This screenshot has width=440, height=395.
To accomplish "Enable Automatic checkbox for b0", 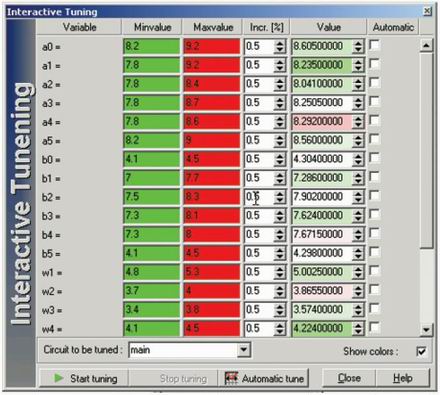I will [x=375, y=158].
